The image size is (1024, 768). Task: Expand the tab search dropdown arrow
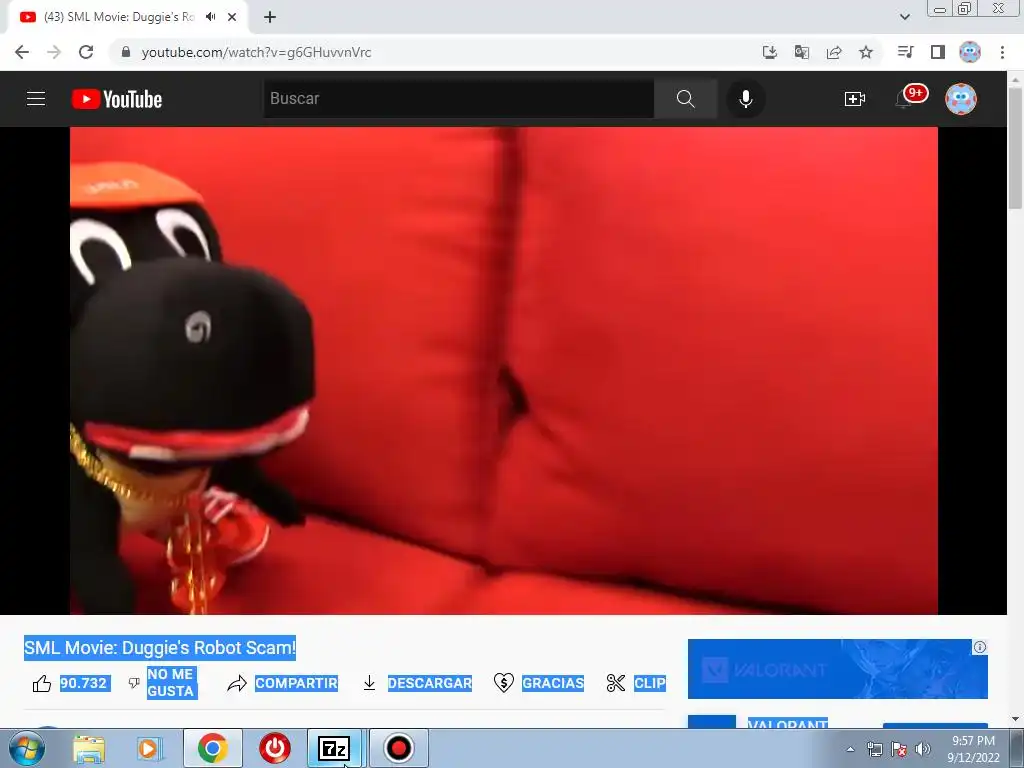coord(904,17)
